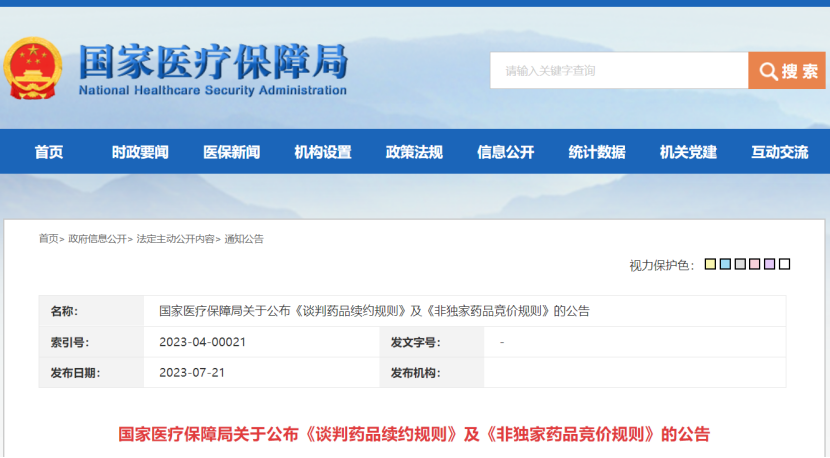Click the 国家医疗保障局 site title
This screenshot has height=458, width=830.
click(213, 62)
